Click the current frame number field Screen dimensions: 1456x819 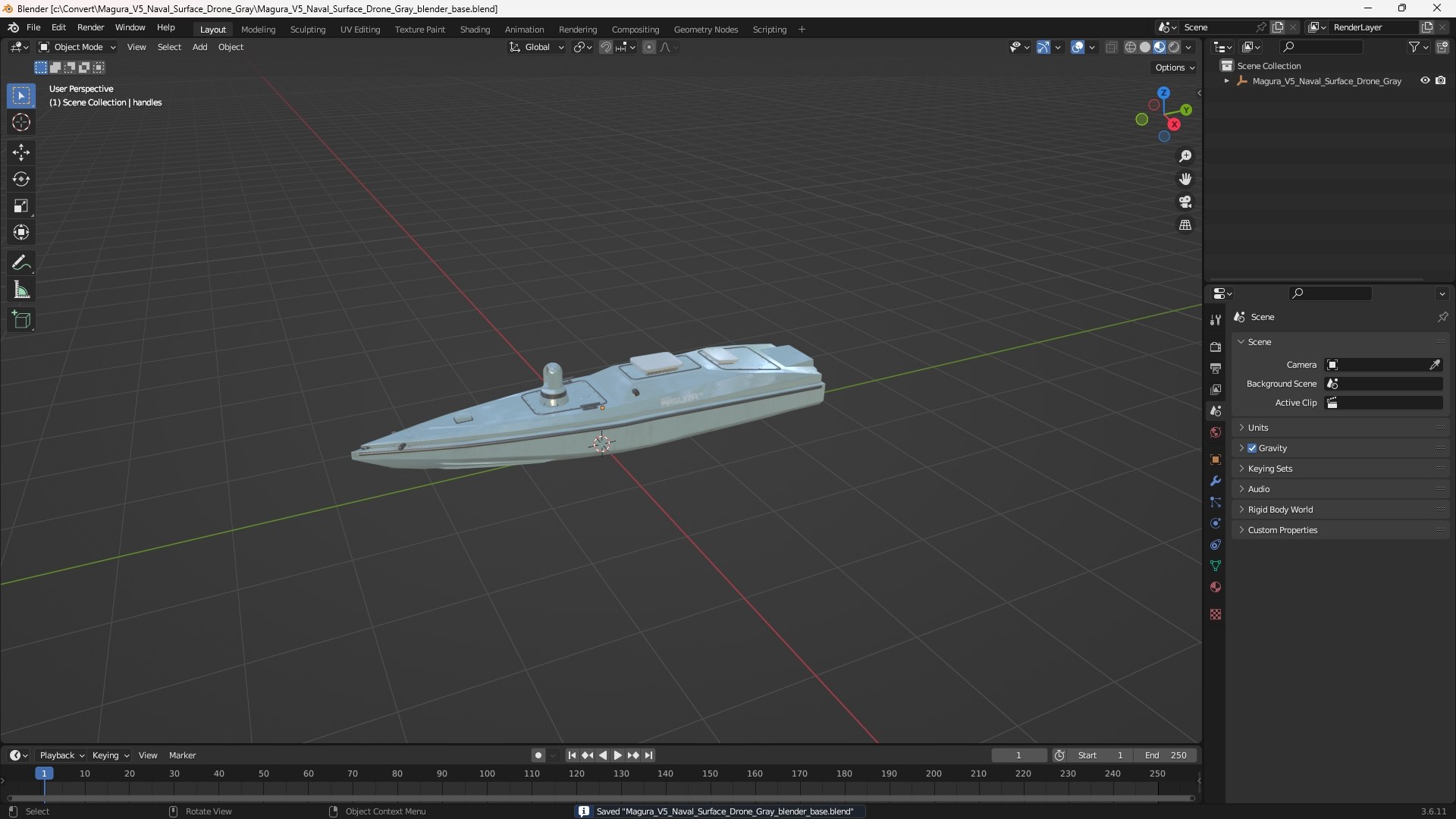(1018, 755)
